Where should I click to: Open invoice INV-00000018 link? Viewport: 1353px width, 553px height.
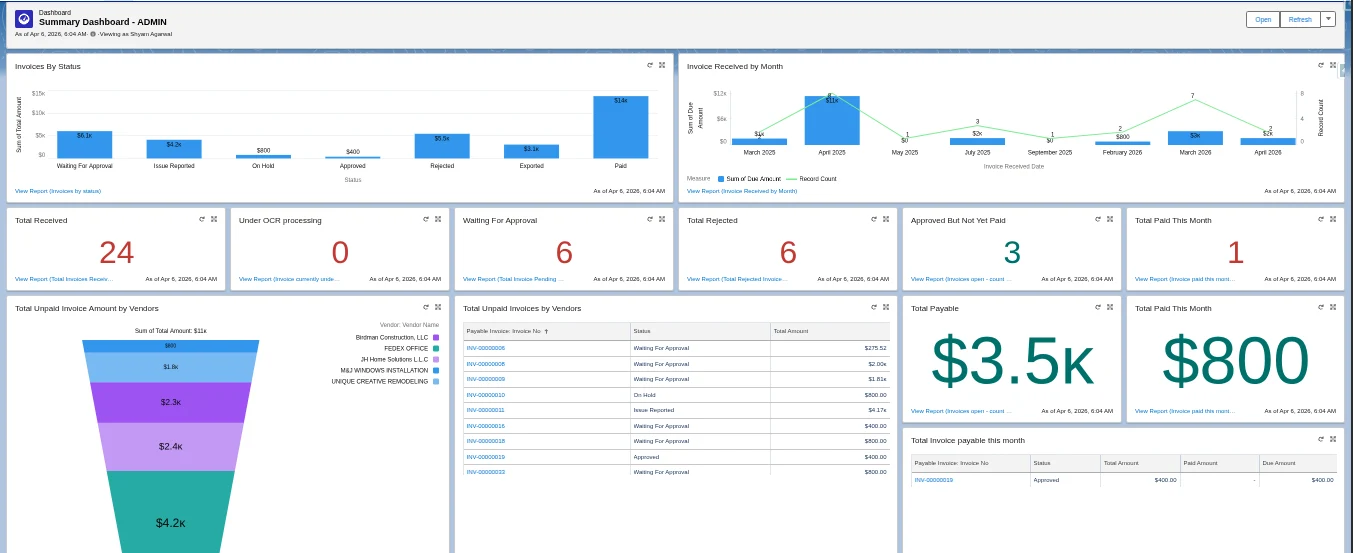tap(486, 441)
